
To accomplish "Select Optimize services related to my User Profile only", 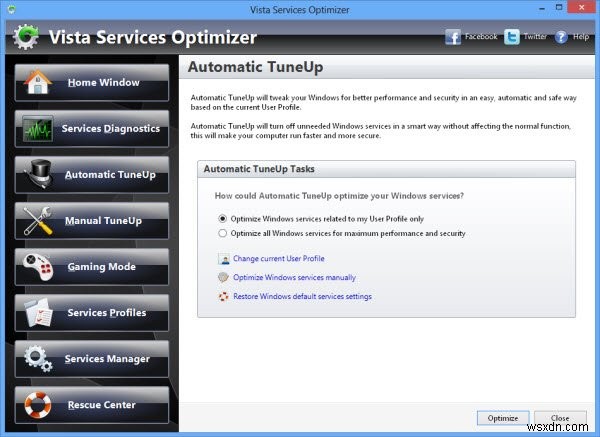I will click(x=222, y=219).
